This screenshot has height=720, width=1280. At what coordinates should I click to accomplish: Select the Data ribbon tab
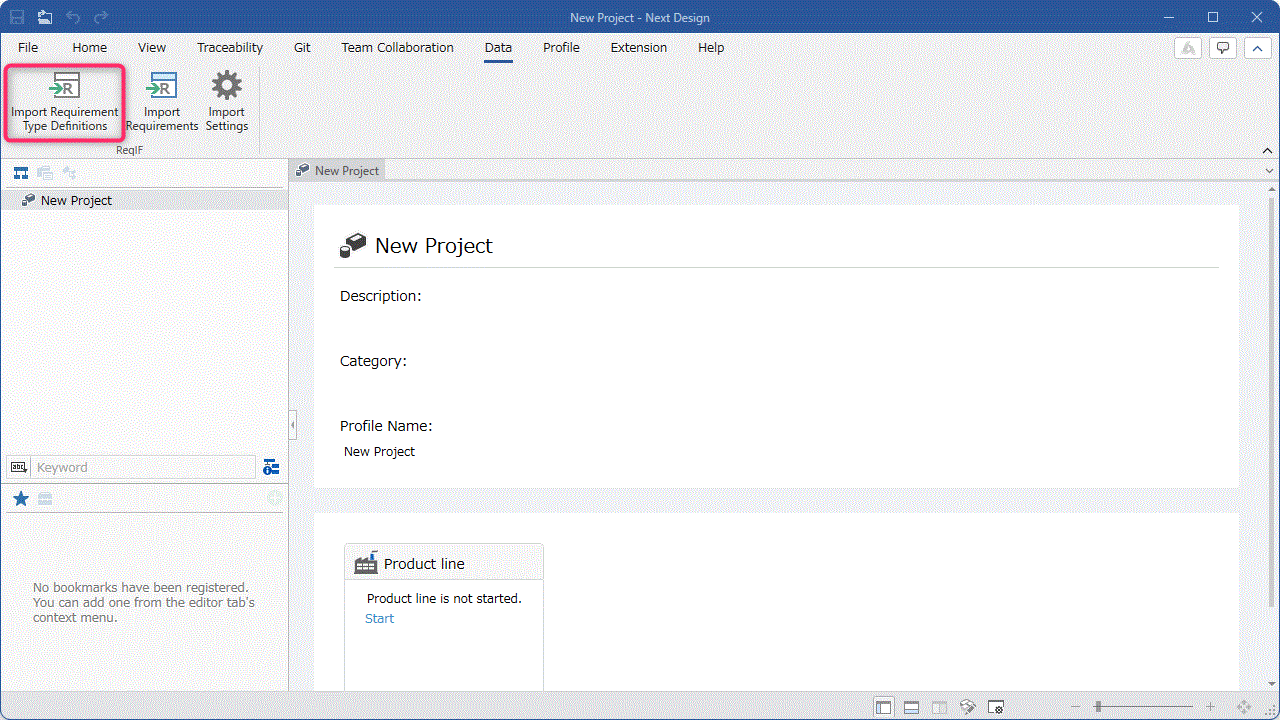[498, 47]
